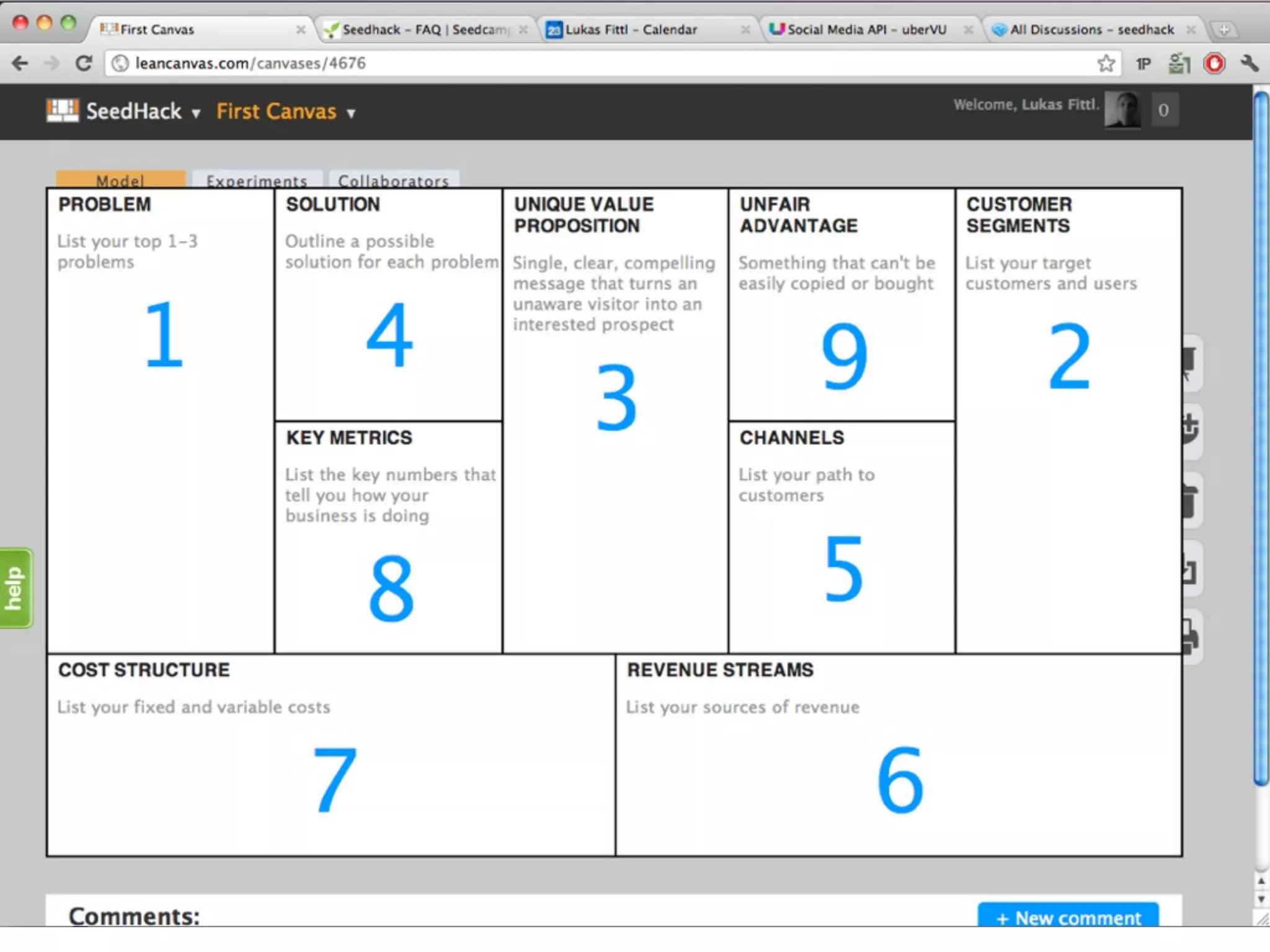This screenshot has width=1270, height=952.
Task: Click the export share icon beside the canvas
Action: pos(1189,570)
